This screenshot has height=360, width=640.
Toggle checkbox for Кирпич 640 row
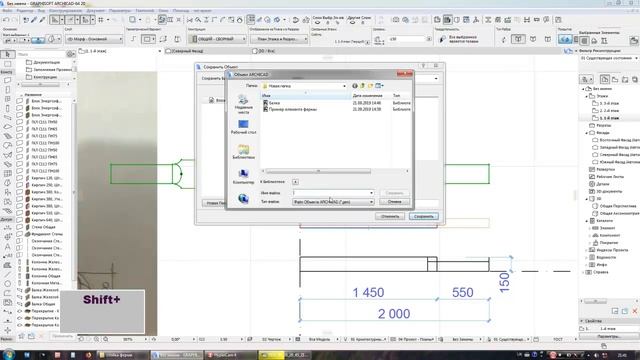[20, 220]
